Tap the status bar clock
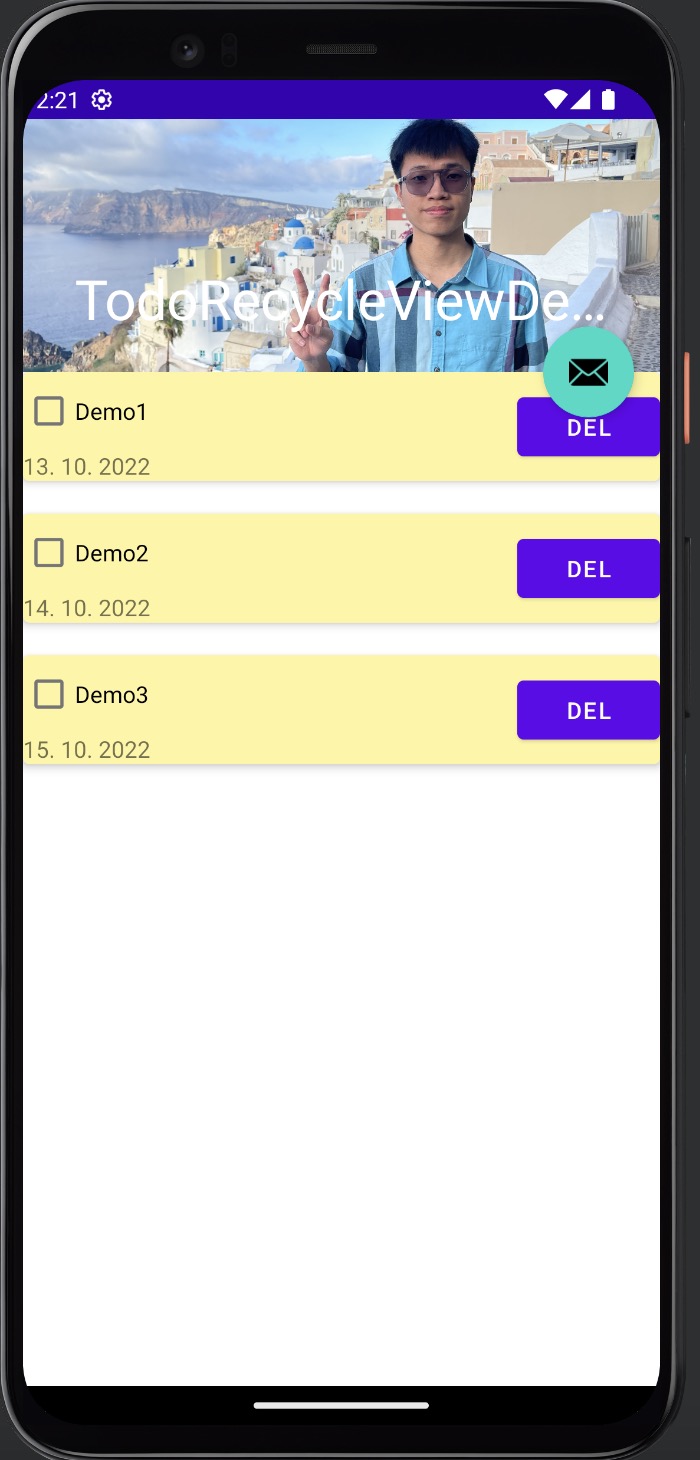 [x=58, y=100]
